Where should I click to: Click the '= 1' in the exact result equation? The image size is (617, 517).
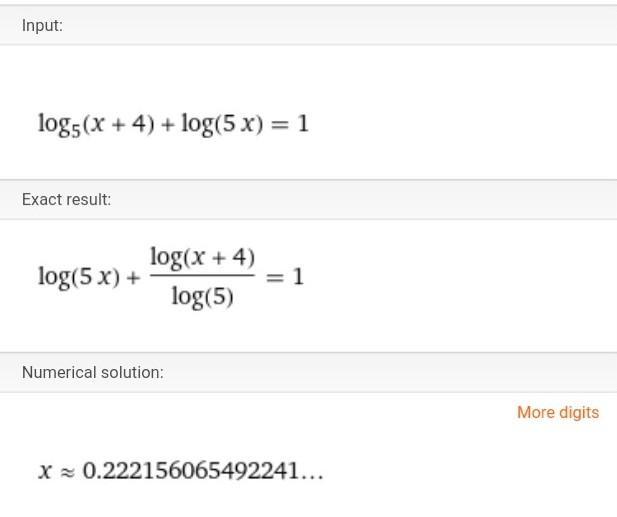[x=285, y=277]
